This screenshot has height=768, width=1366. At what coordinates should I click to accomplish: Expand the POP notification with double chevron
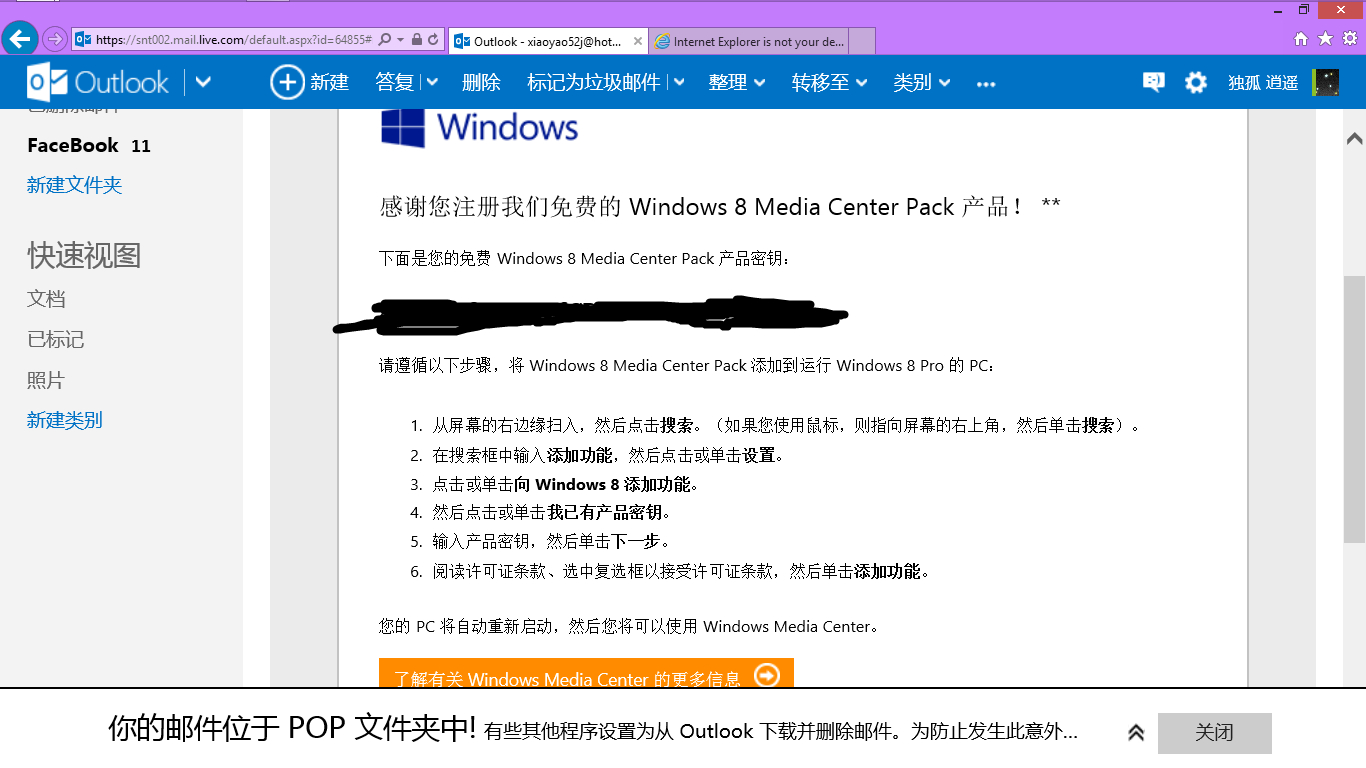point(1136,733)
